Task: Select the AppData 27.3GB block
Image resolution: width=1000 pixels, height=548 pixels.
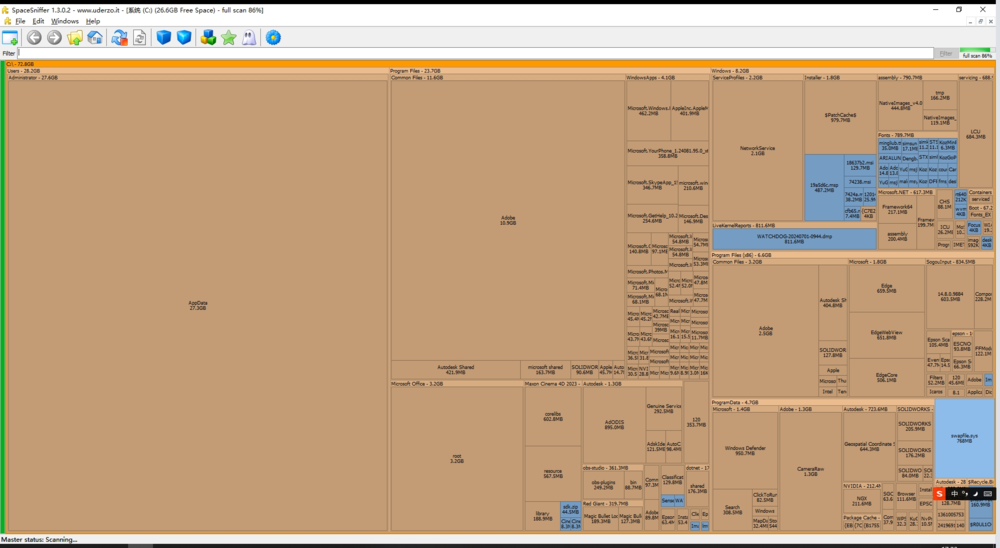Action: [198, 306]
